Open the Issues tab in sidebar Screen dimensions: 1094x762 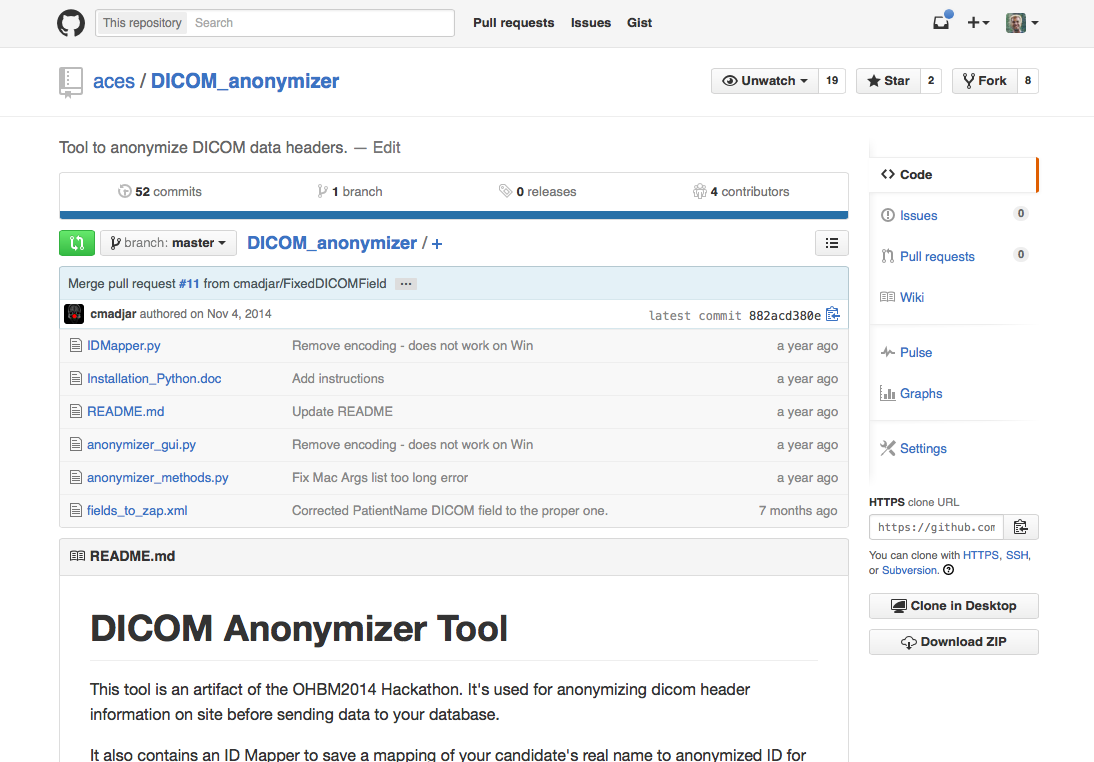click(918, 215)
